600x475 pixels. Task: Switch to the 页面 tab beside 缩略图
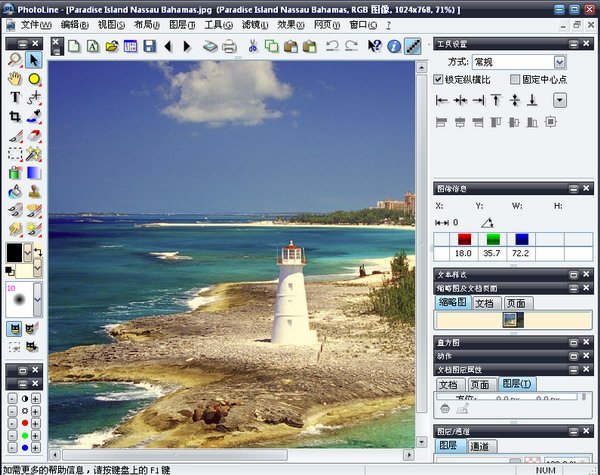(515, 303)
